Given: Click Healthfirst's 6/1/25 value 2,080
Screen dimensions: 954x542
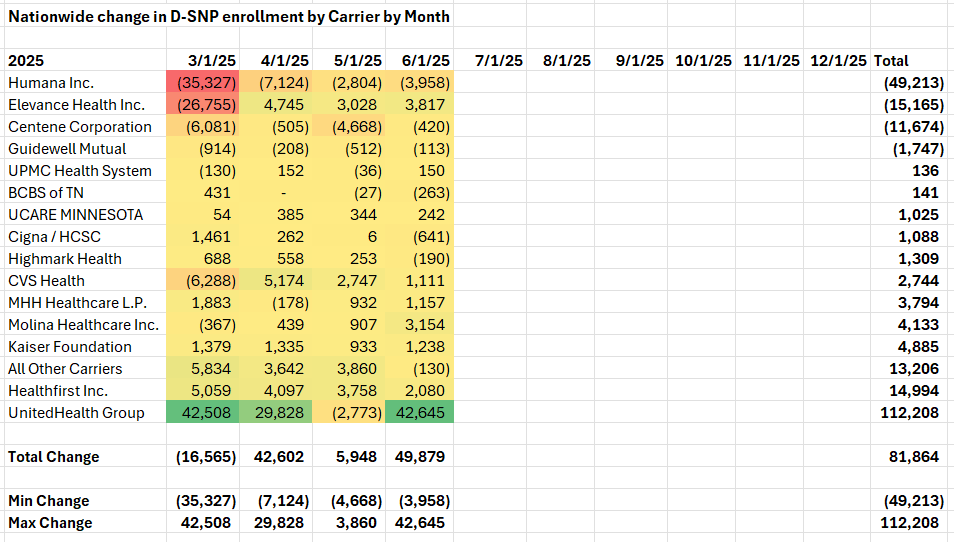Looking at the screenshot, I should tap(419, 390).
